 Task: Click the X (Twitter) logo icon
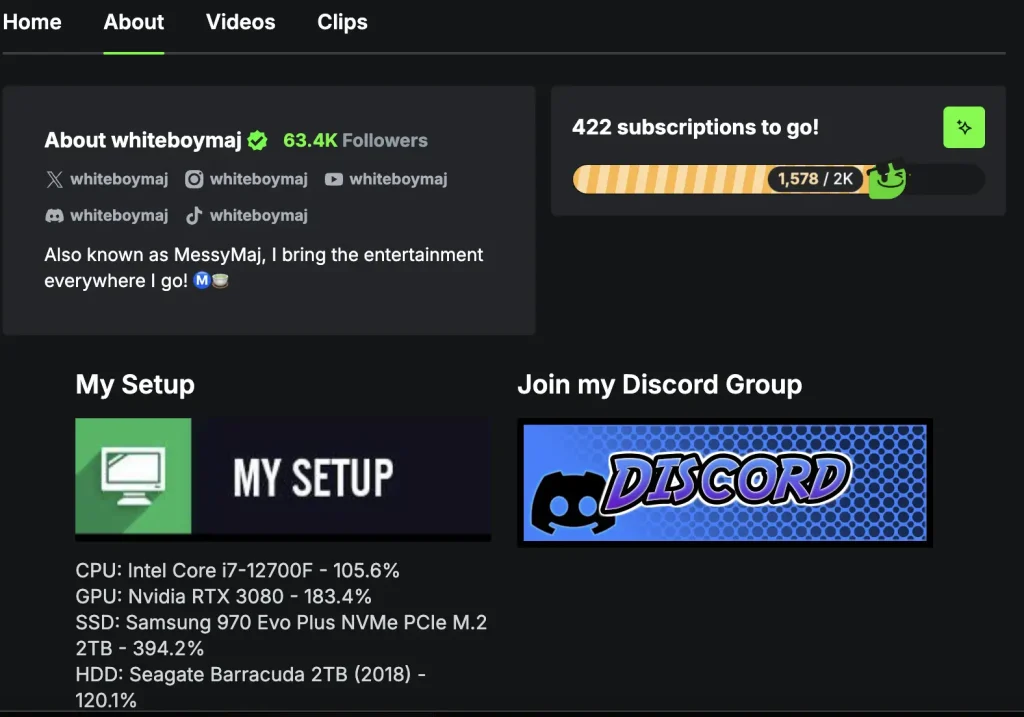[55, 179]
